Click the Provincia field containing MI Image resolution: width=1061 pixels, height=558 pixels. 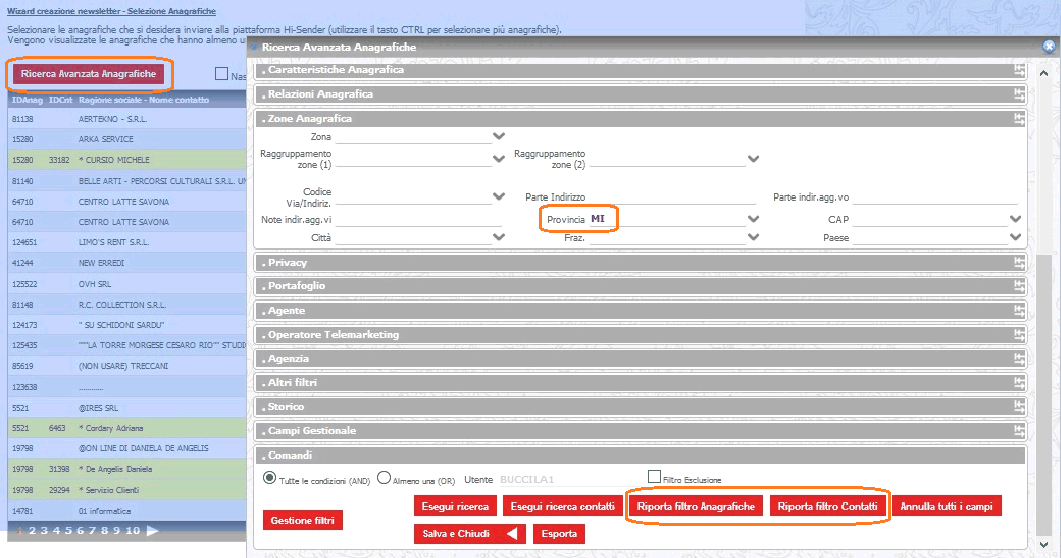coord(667,219)
